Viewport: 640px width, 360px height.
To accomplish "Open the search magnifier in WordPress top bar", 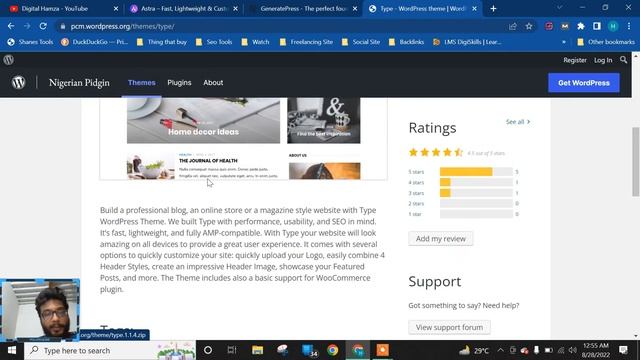I will (623, 60).
